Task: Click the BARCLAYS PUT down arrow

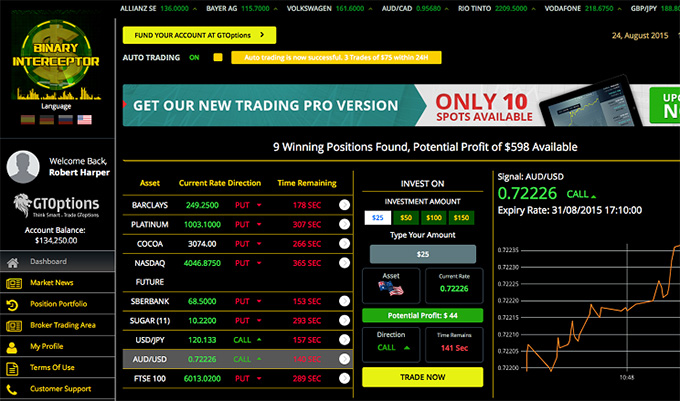Action: coord(259,205)
